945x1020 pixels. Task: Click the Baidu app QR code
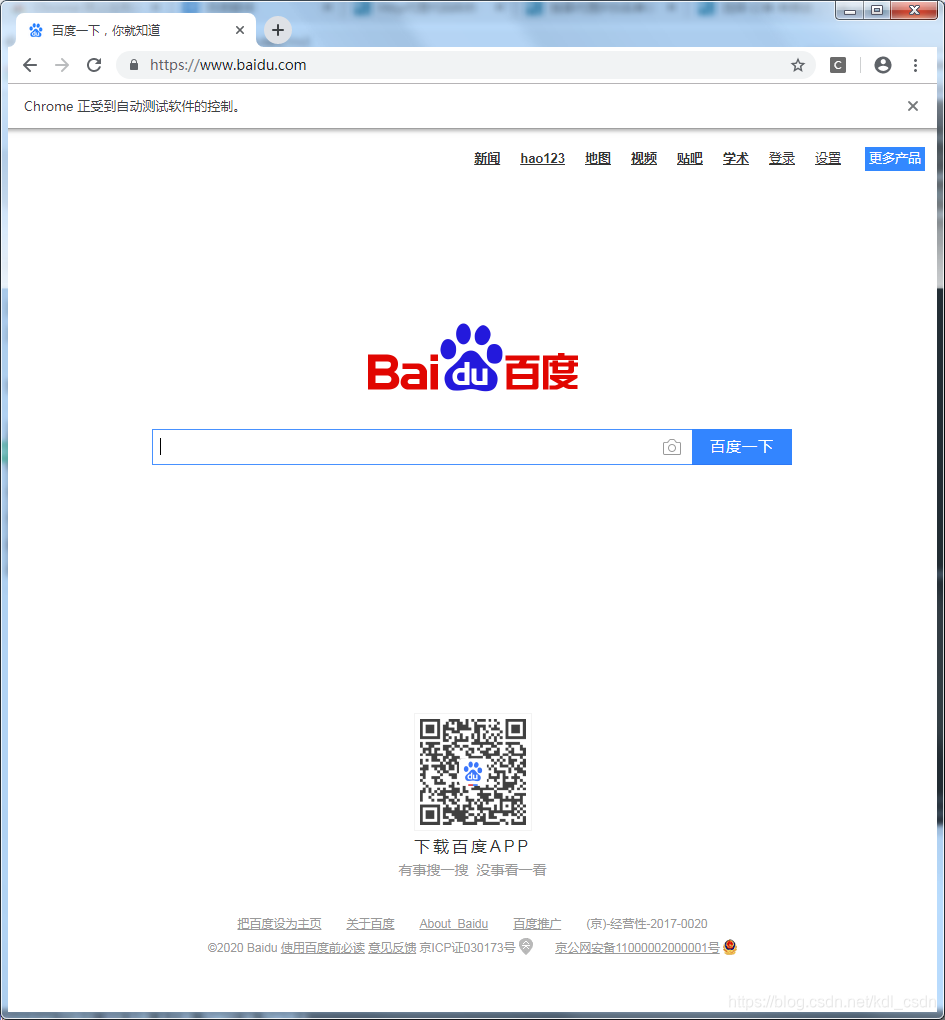[x=473, y=772]
